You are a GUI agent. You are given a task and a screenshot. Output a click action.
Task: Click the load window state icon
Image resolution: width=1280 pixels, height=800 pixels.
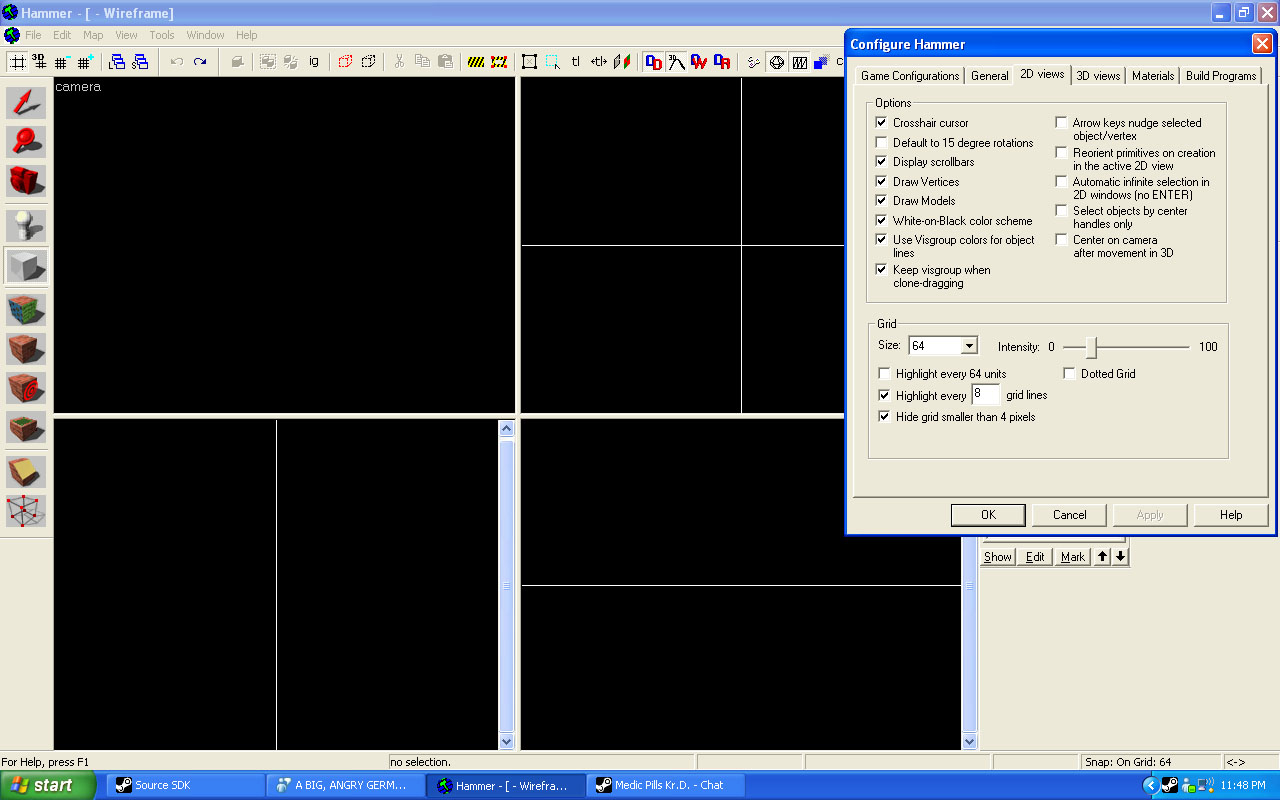pos(117,62)
